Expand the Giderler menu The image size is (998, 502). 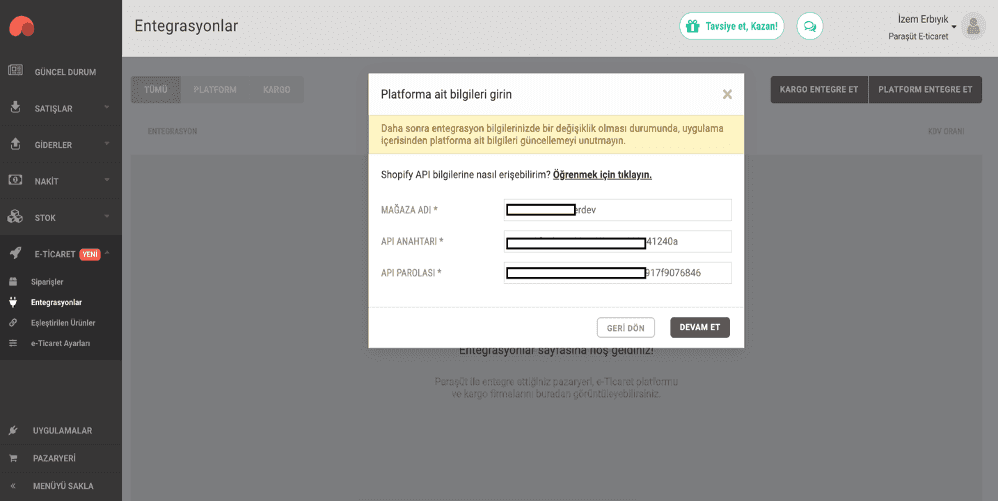[60, 145]
